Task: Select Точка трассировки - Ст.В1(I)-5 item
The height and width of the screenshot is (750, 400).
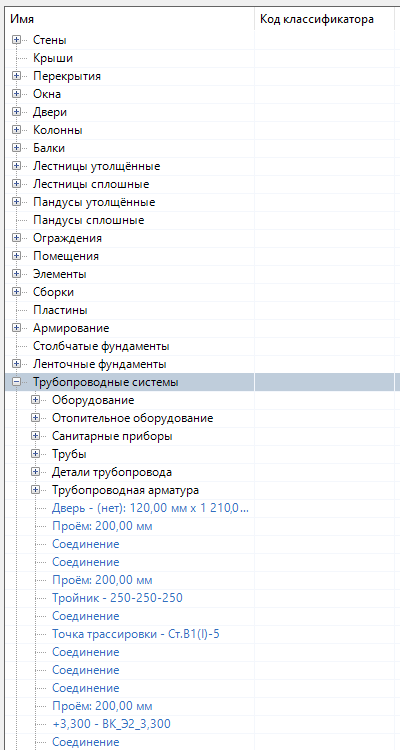Action: [136, 634]
